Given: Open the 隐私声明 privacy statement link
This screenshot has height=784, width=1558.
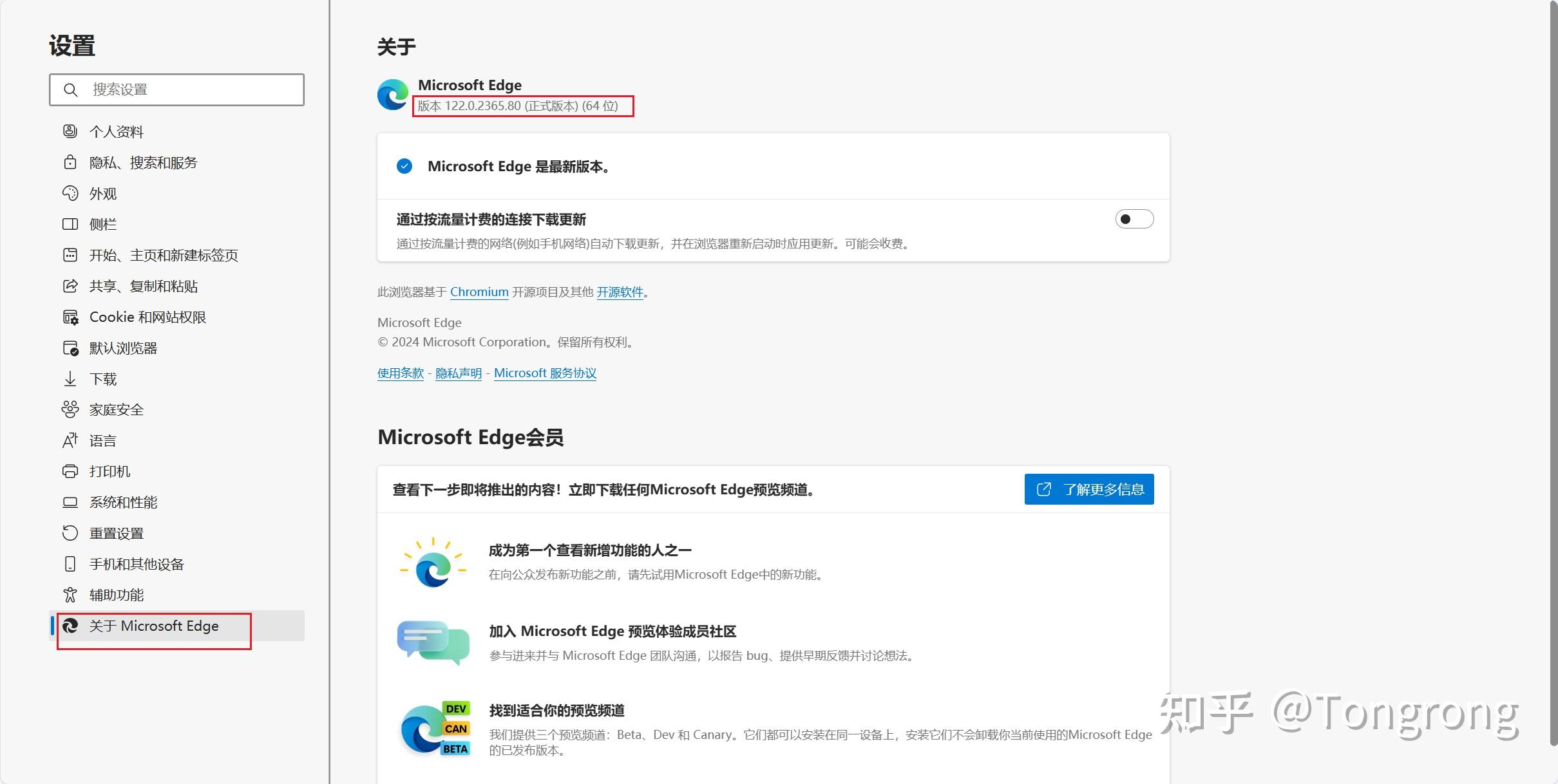Looking at the screenshot, I should click(x=458, y=373).
